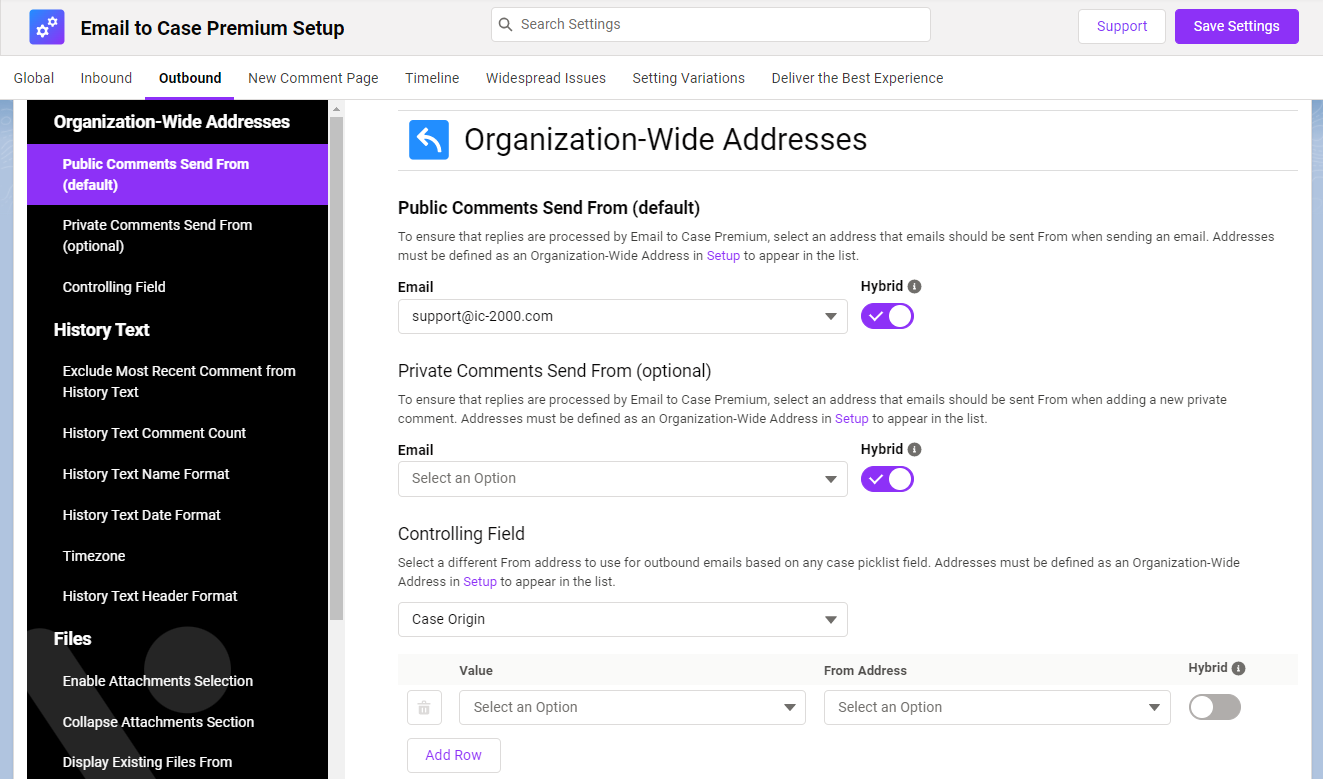Disable Hybrid toggle for Private Comments email
1323x779 pixels.
[887, 479]
